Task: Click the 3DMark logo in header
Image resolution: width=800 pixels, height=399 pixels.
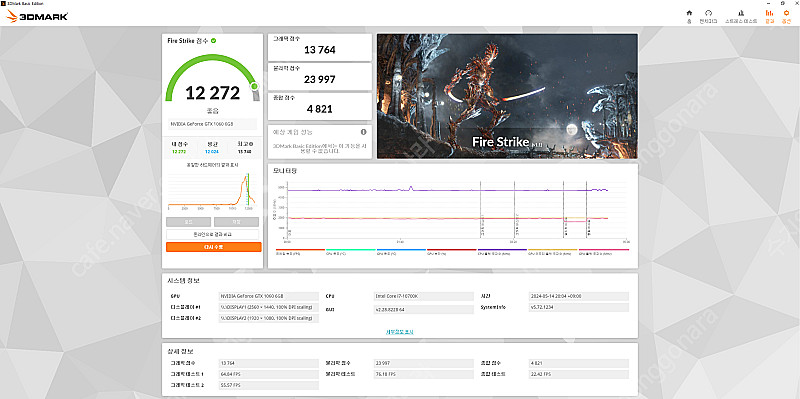Action: 37,16
